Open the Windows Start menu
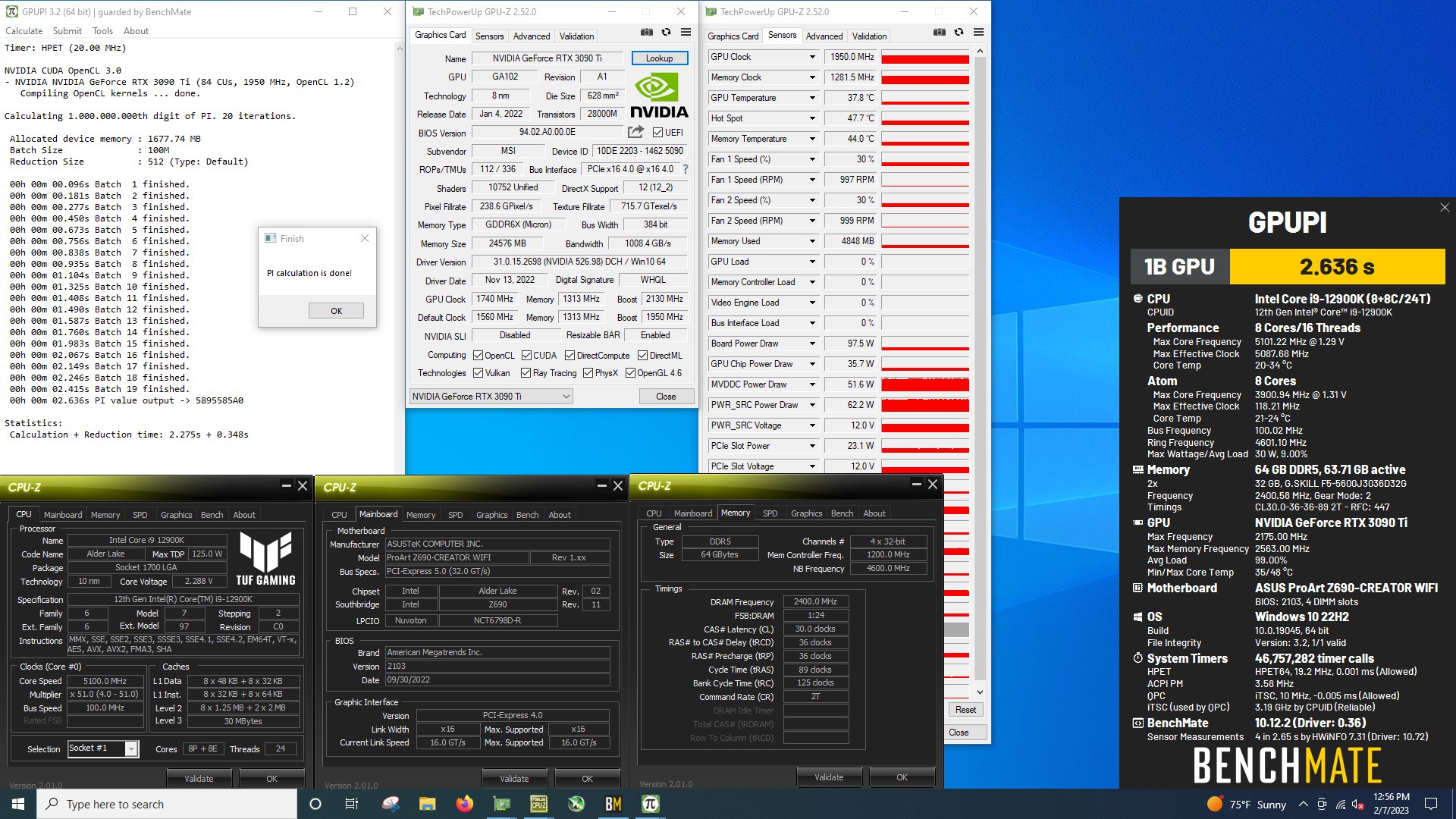Image resolution: width=1456 pixels, height=819 pixels. [18, 804]
